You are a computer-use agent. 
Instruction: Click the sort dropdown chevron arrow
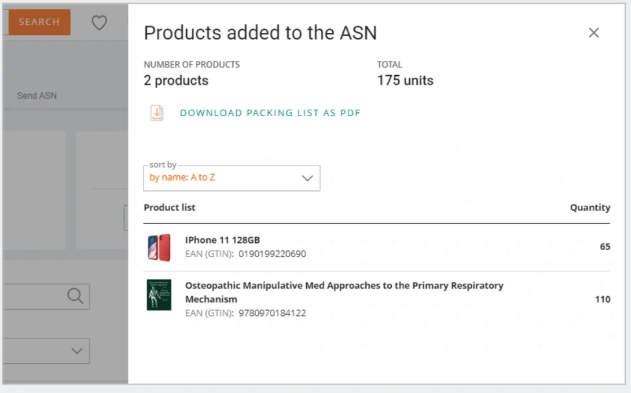tap(307, 178)
